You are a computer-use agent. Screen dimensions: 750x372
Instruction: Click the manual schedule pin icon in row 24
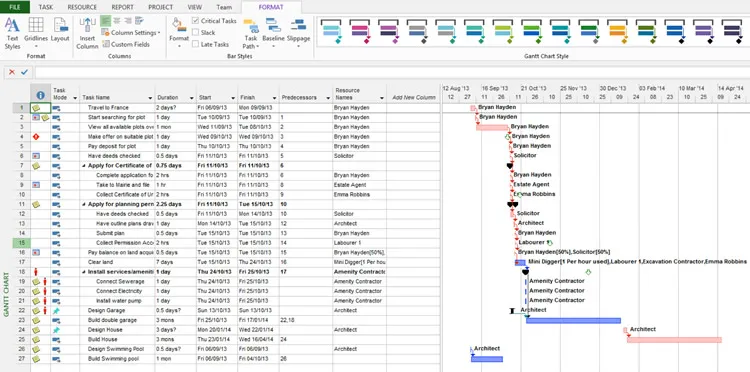pos(56,330)
